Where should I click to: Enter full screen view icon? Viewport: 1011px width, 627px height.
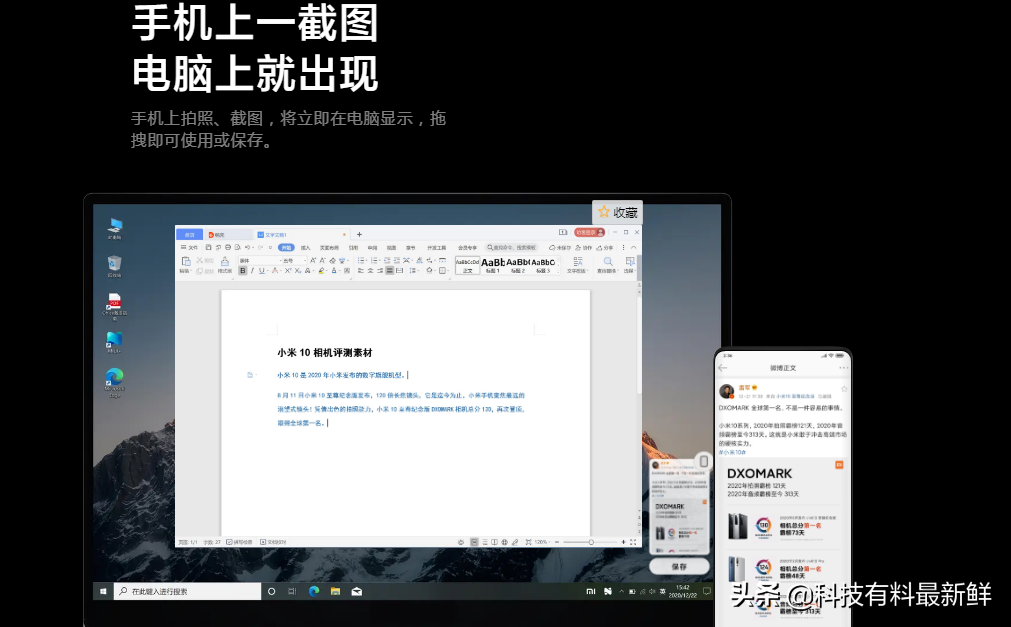pyautogui.click(x=633, y=542)
